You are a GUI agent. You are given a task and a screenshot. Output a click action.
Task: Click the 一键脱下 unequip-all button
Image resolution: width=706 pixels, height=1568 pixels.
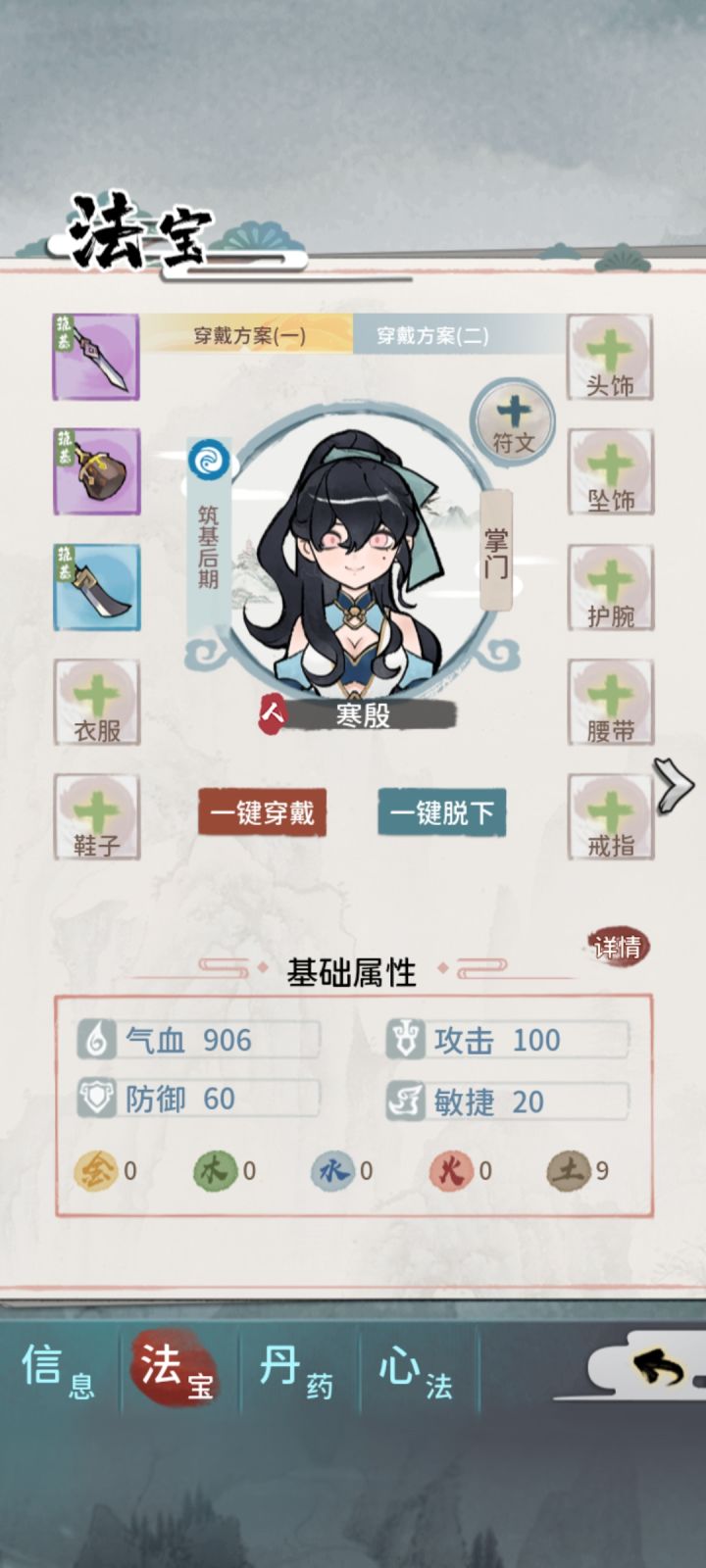(x=442, y=812)
